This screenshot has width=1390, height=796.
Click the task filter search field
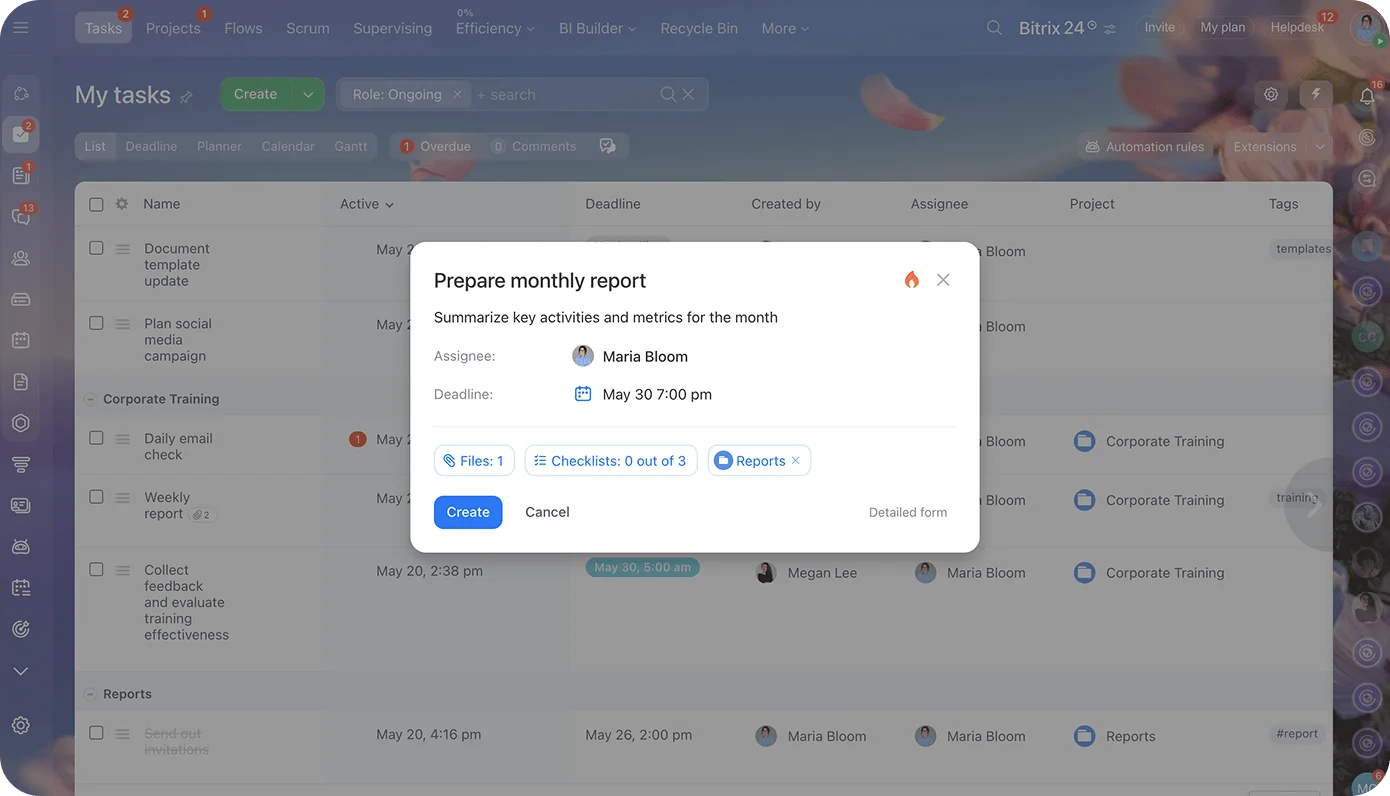tap(560, 95)
